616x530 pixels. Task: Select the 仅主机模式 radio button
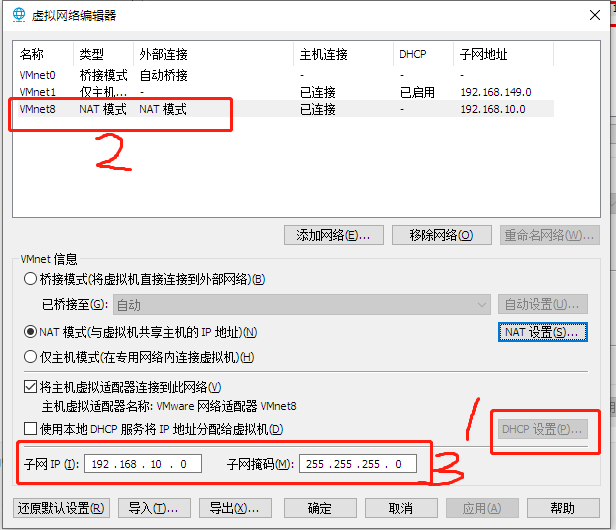30,357
